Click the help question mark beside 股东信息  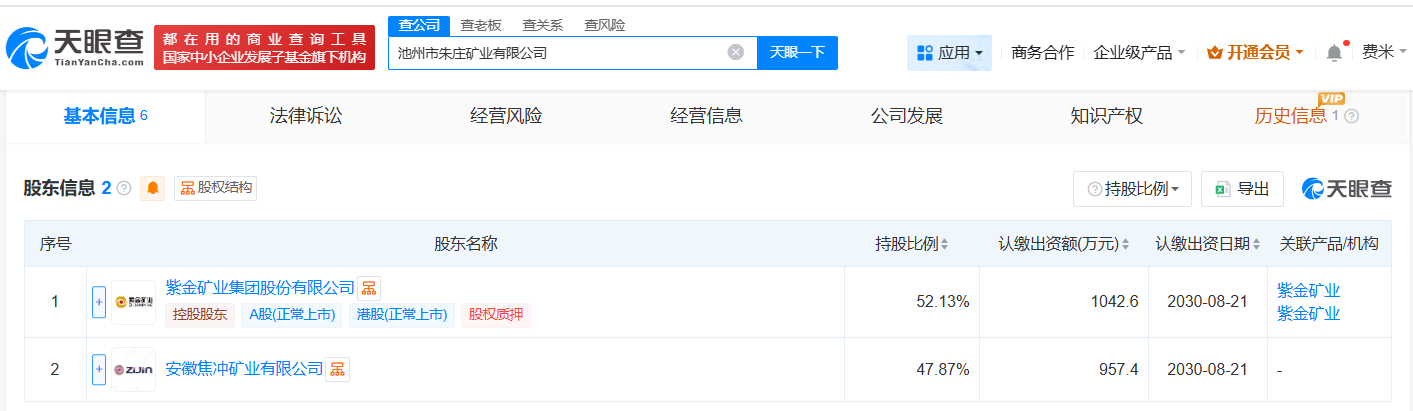pos(124,188)
